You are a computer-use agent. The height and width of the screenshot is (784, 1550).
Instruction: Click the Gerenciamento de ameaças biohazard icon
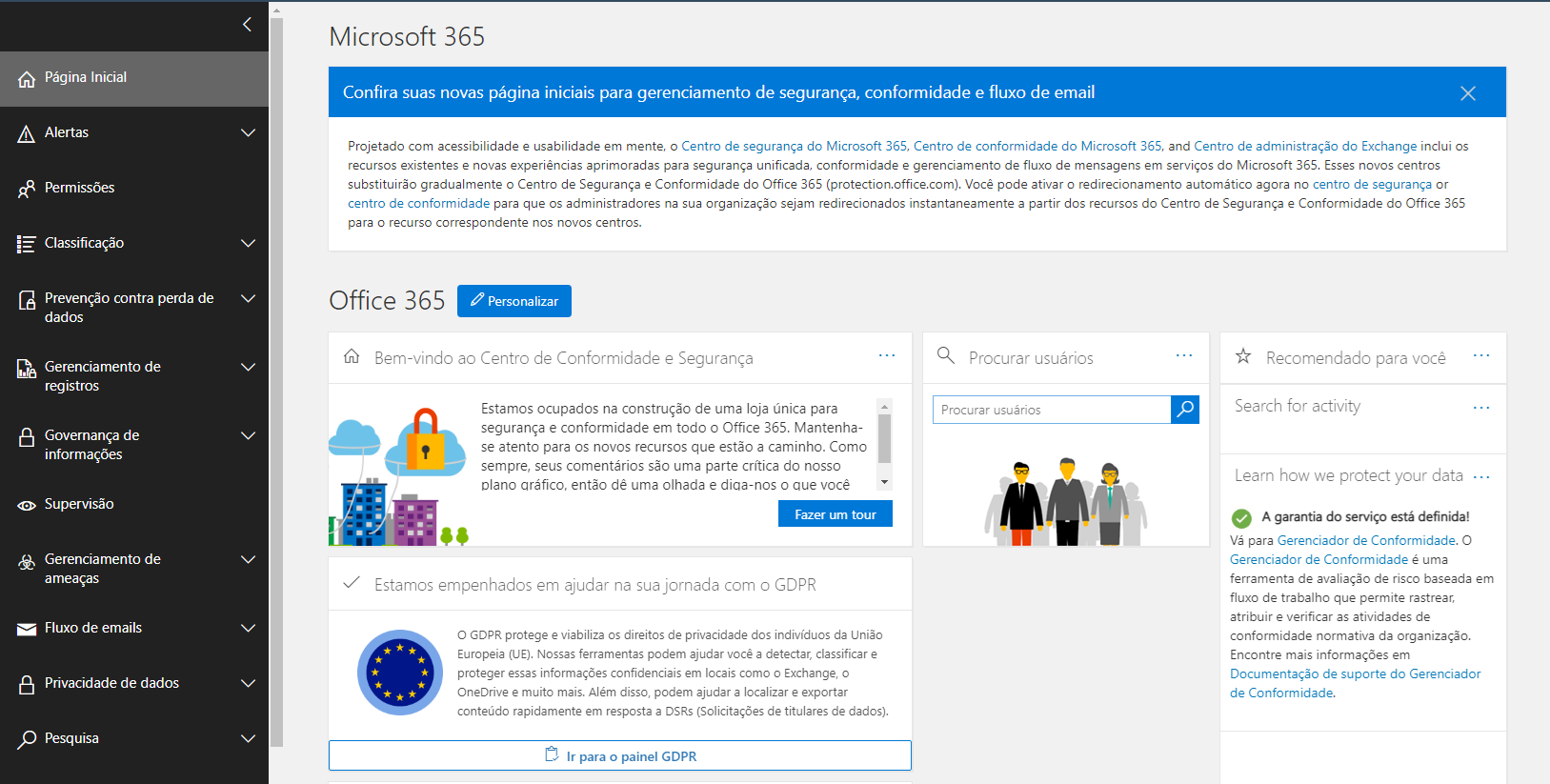pos(27,562)
